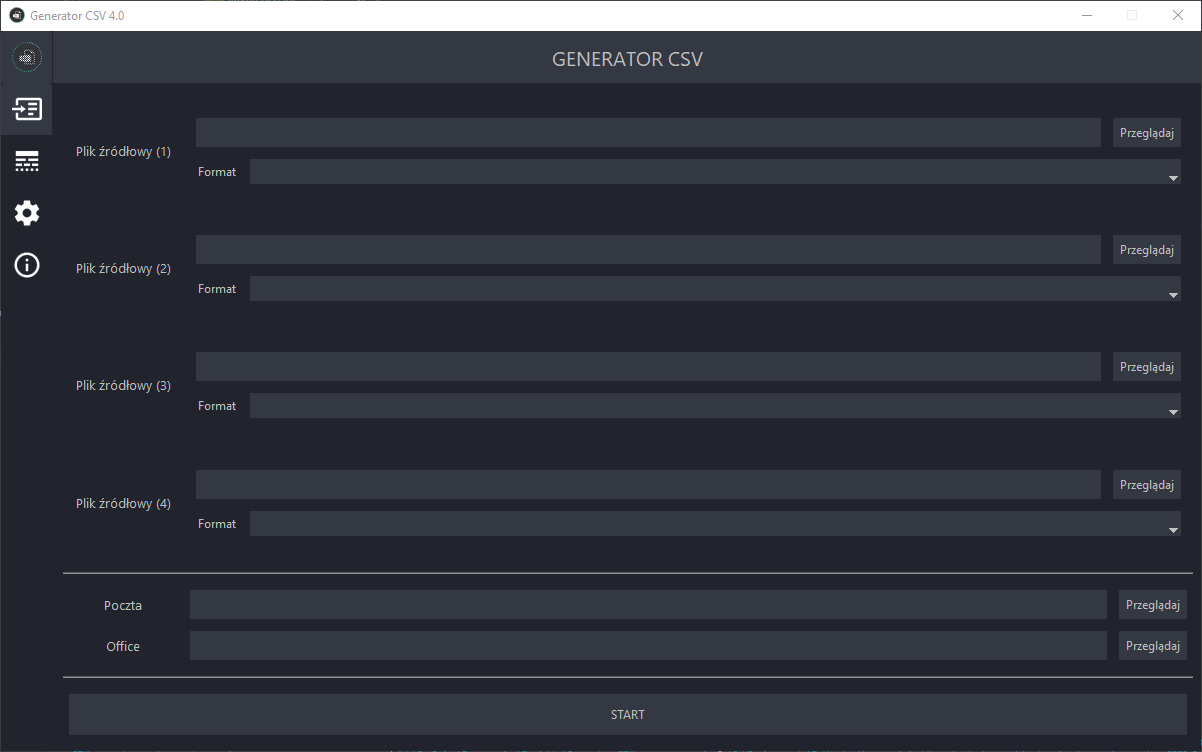Focus the Plik źródłowy (1) path field
Image resolution: width=1202 pixels, height=752 pixels.
pos(648,133)
